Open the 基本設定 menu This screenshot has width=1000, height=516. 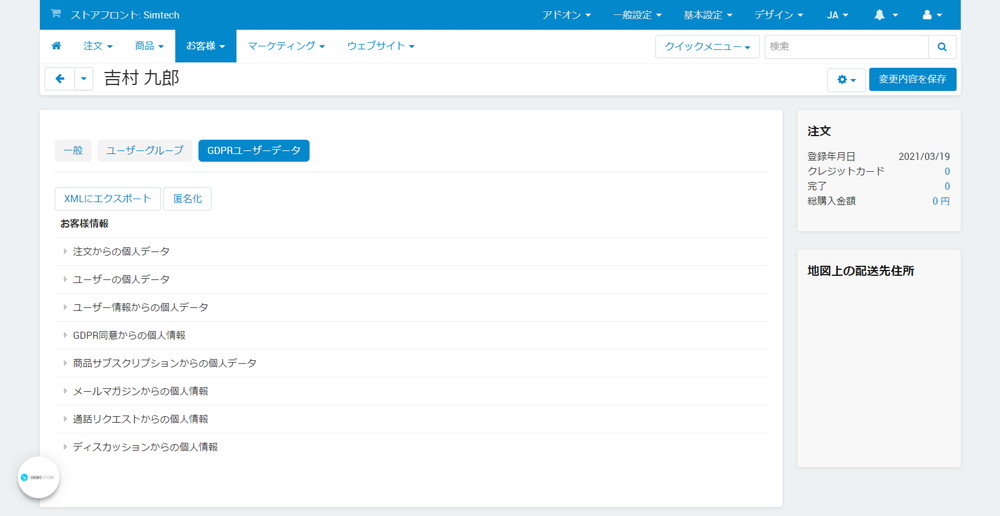[708, 15]
